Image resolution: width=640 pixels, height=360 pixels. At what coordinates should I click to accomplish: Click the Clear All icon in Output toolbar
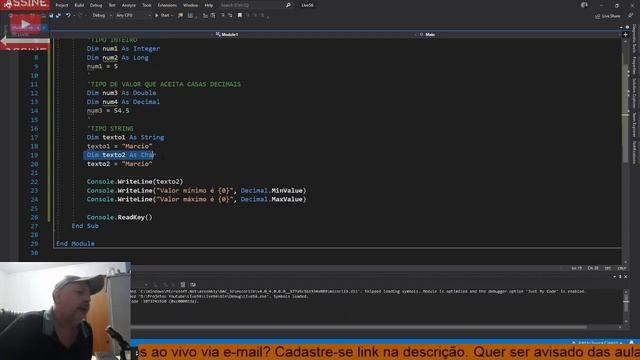(183, 284)
